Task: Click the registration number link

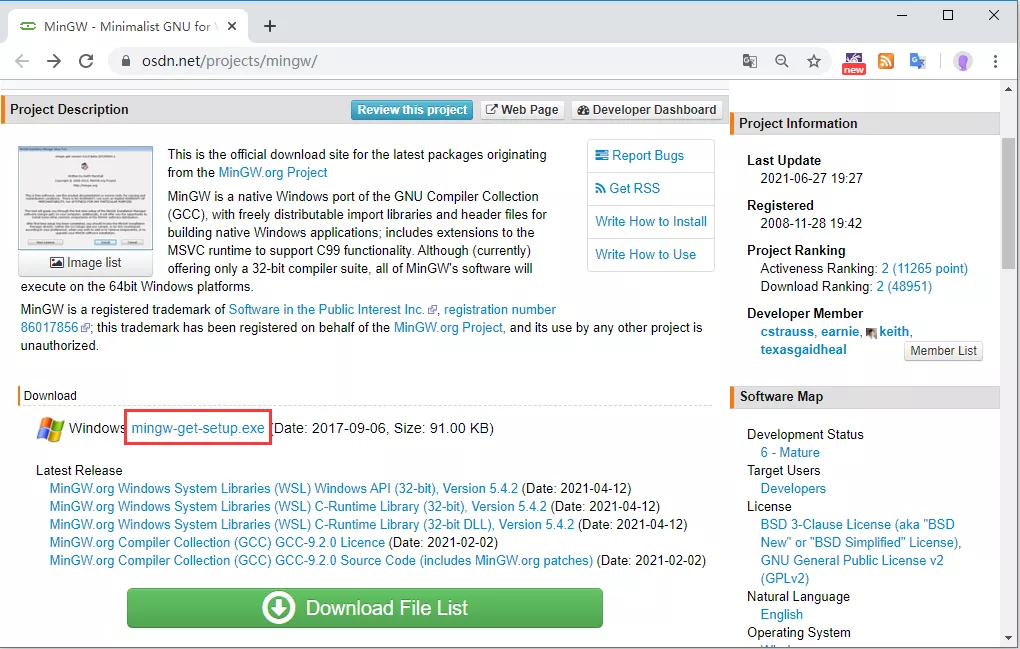Action: tap(500, 310)
